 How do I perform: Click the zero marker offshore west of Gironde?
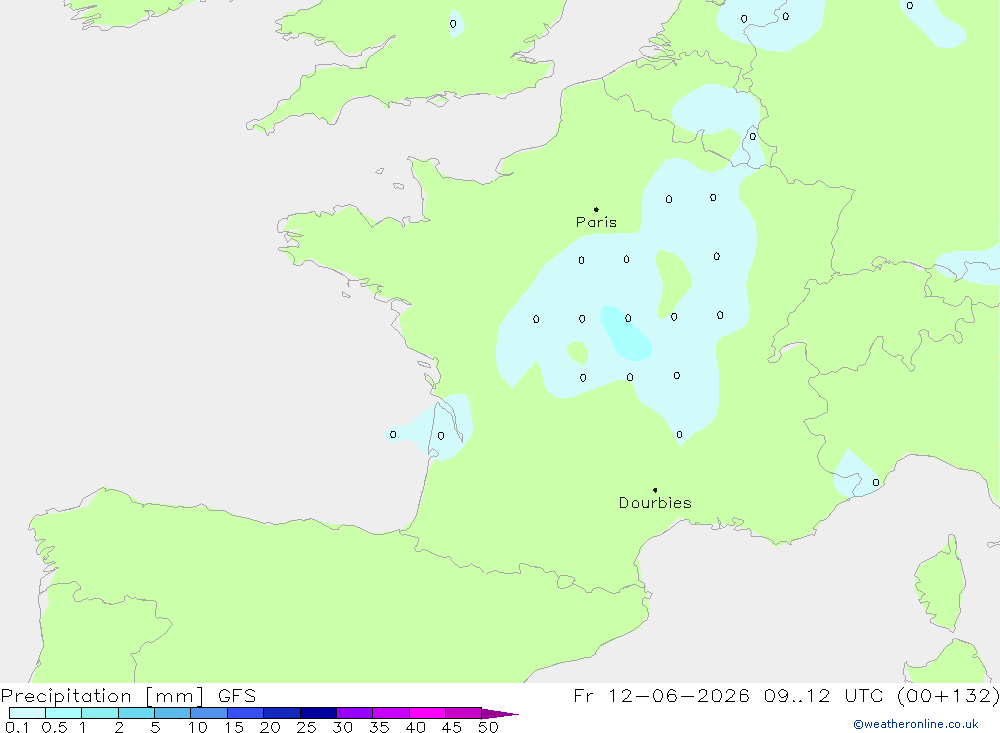(393, 434)
